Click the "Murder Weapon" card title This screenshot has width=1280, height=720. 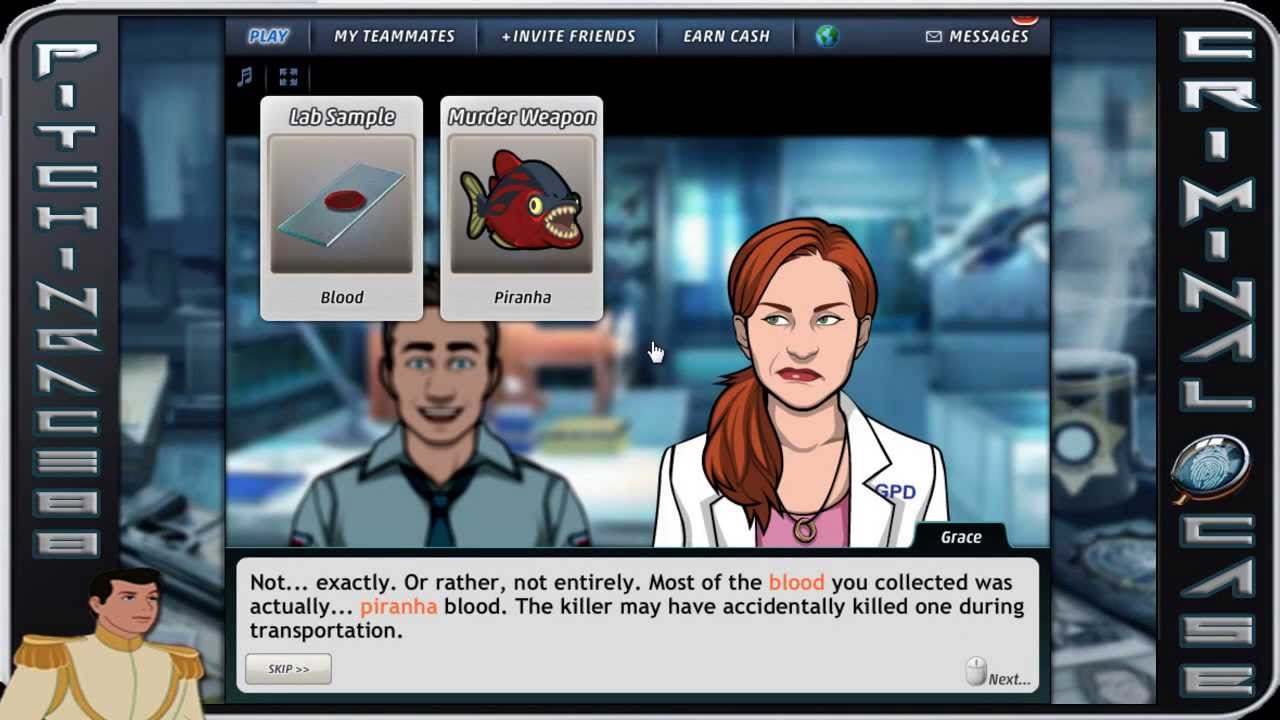pyautogui.click(x=521, y=117)
